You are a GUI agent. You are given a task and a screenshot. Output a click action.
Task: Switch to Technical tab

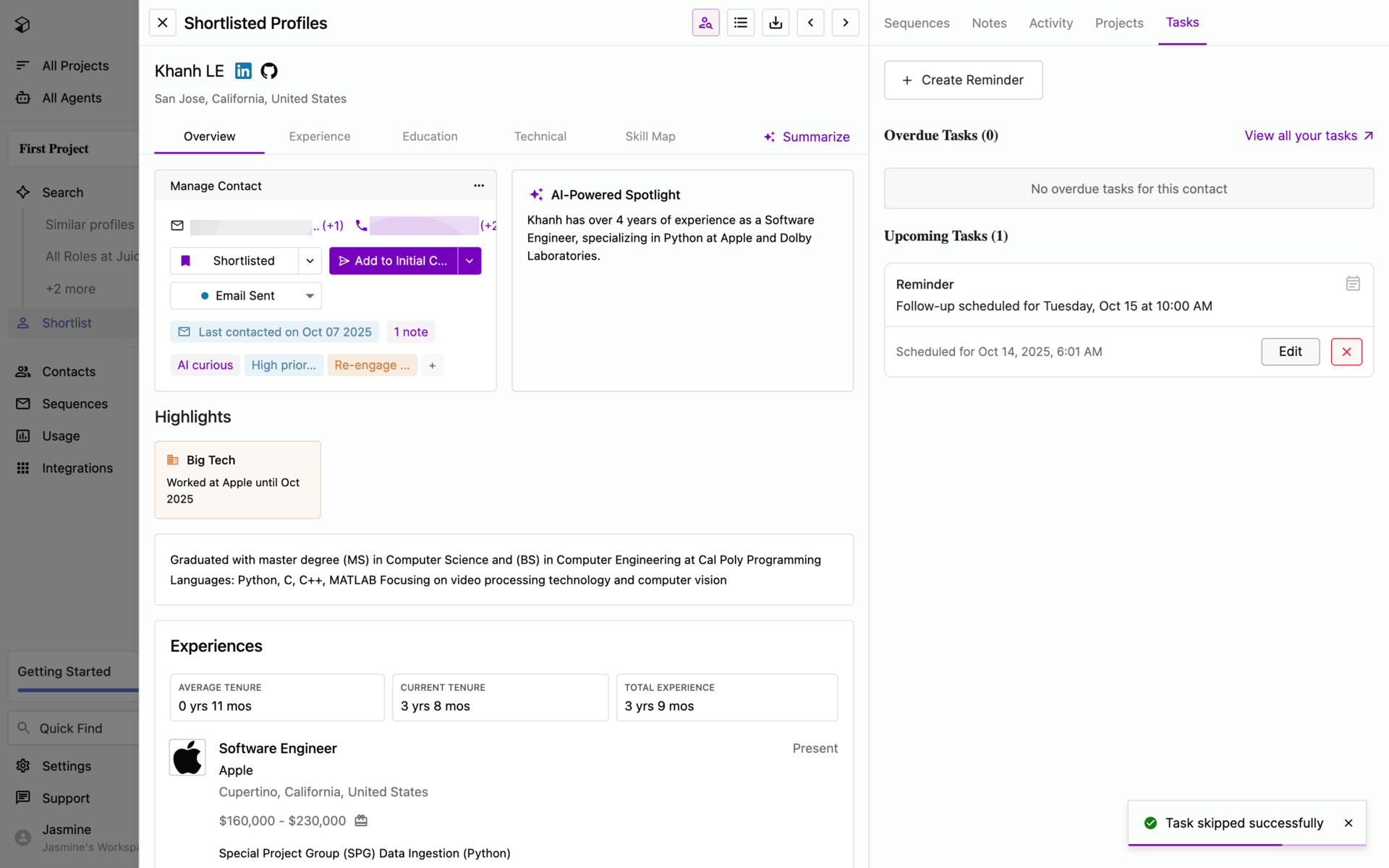click(x=540, y=136)
